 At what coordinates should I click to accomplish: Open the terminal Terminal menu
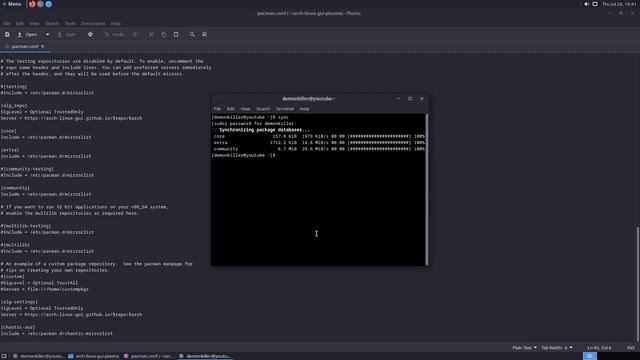284,109
